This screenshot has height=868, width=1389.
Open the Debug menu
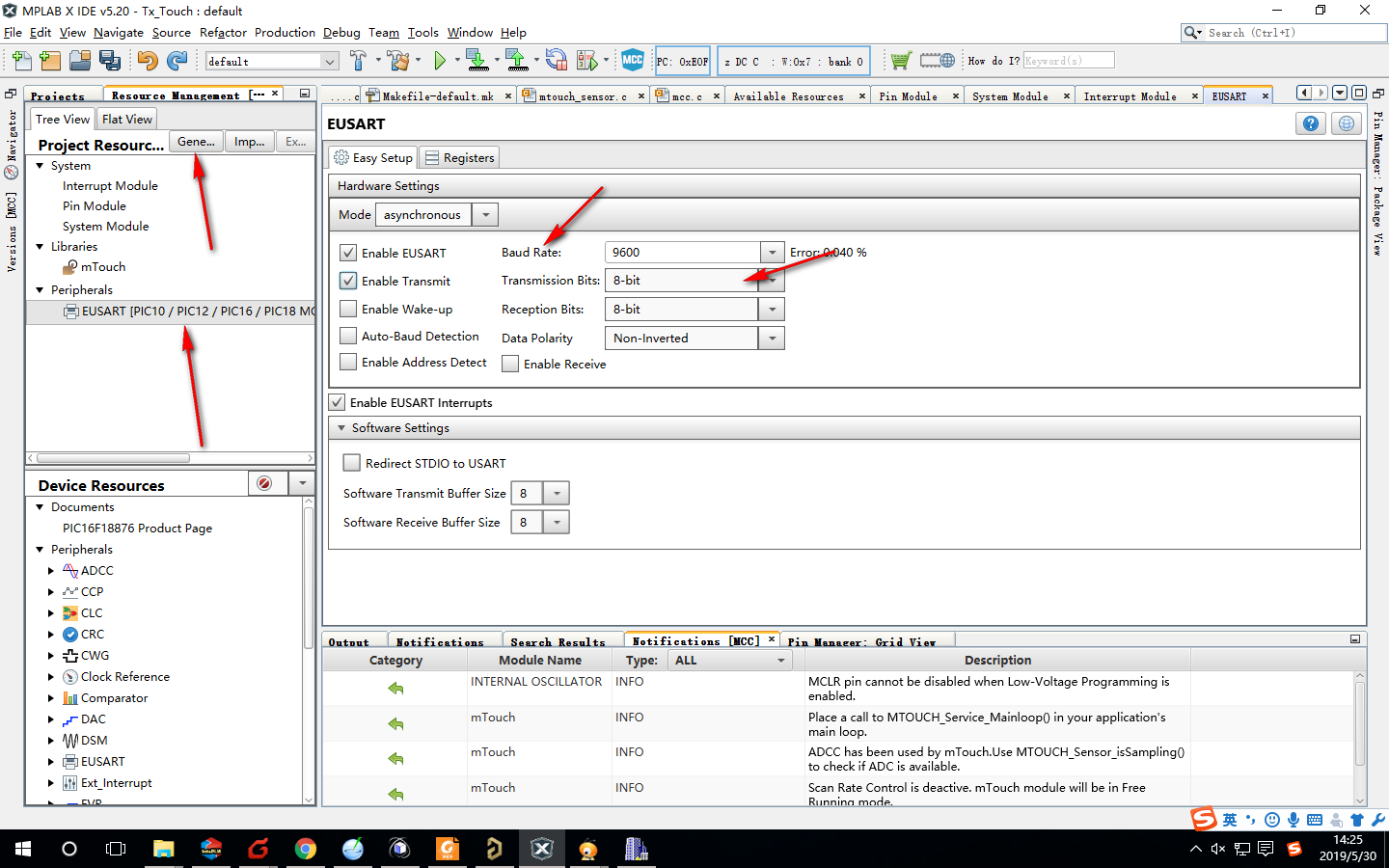pyautogui.click(x=341, y=32)
